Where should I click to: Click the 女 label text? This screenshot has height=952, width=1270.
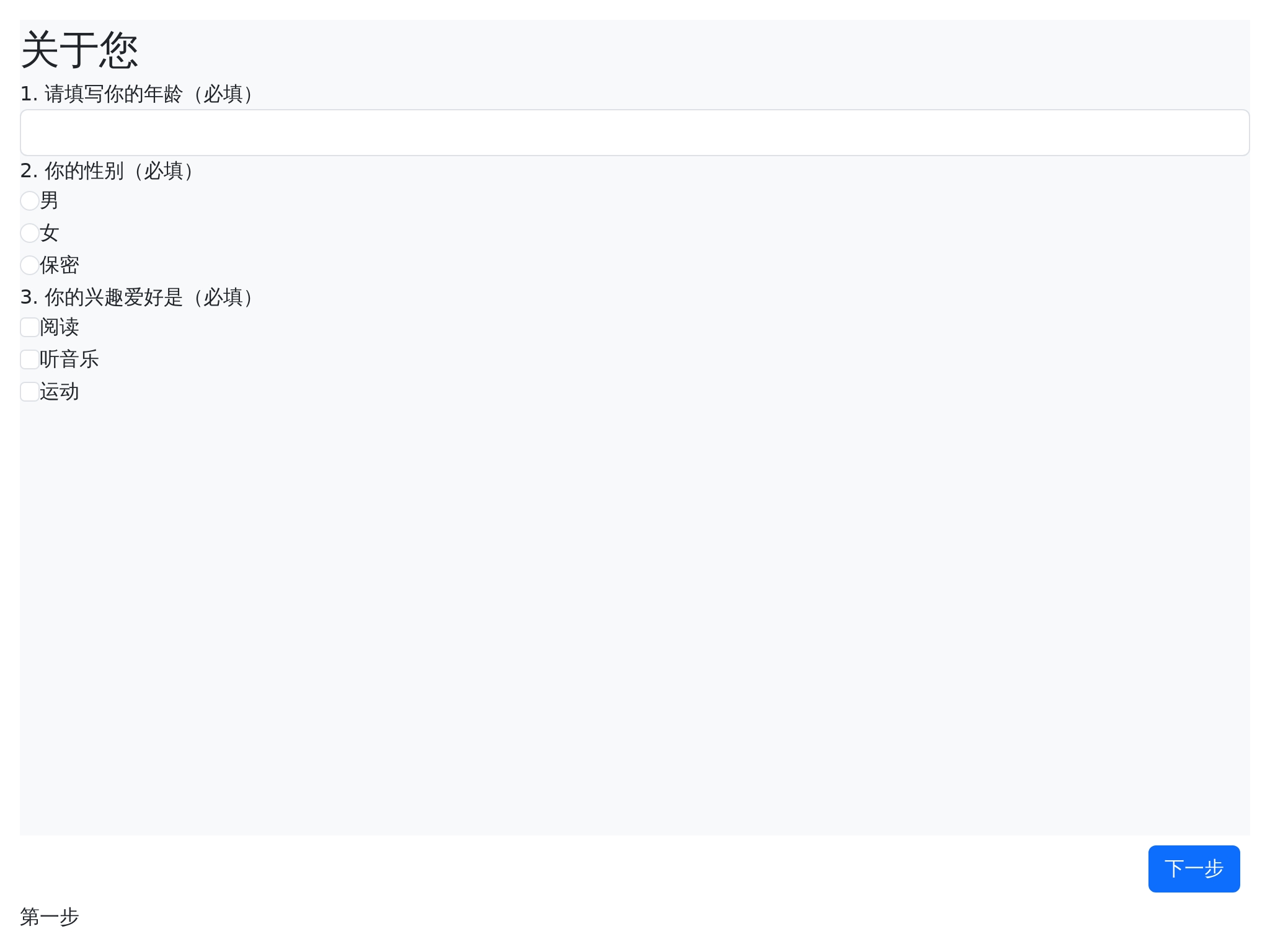coord(50,233)
